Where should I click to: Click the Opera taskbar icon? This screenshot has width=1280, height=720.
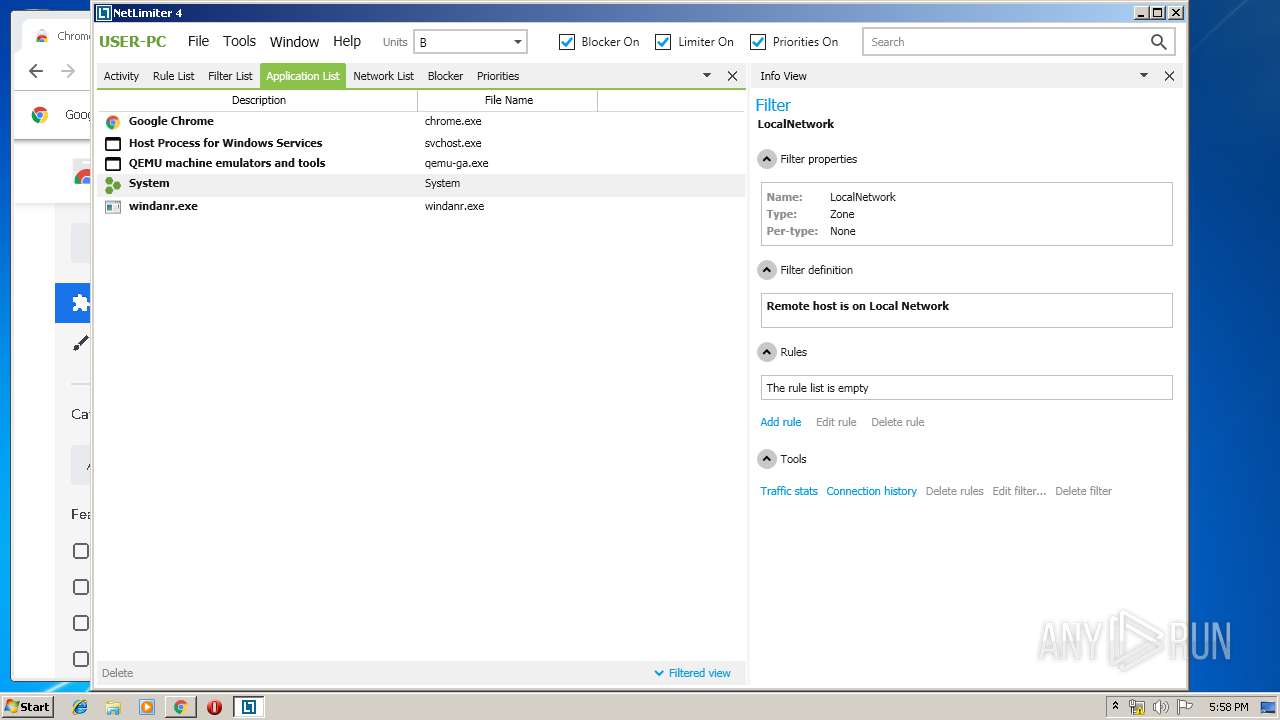214,707
